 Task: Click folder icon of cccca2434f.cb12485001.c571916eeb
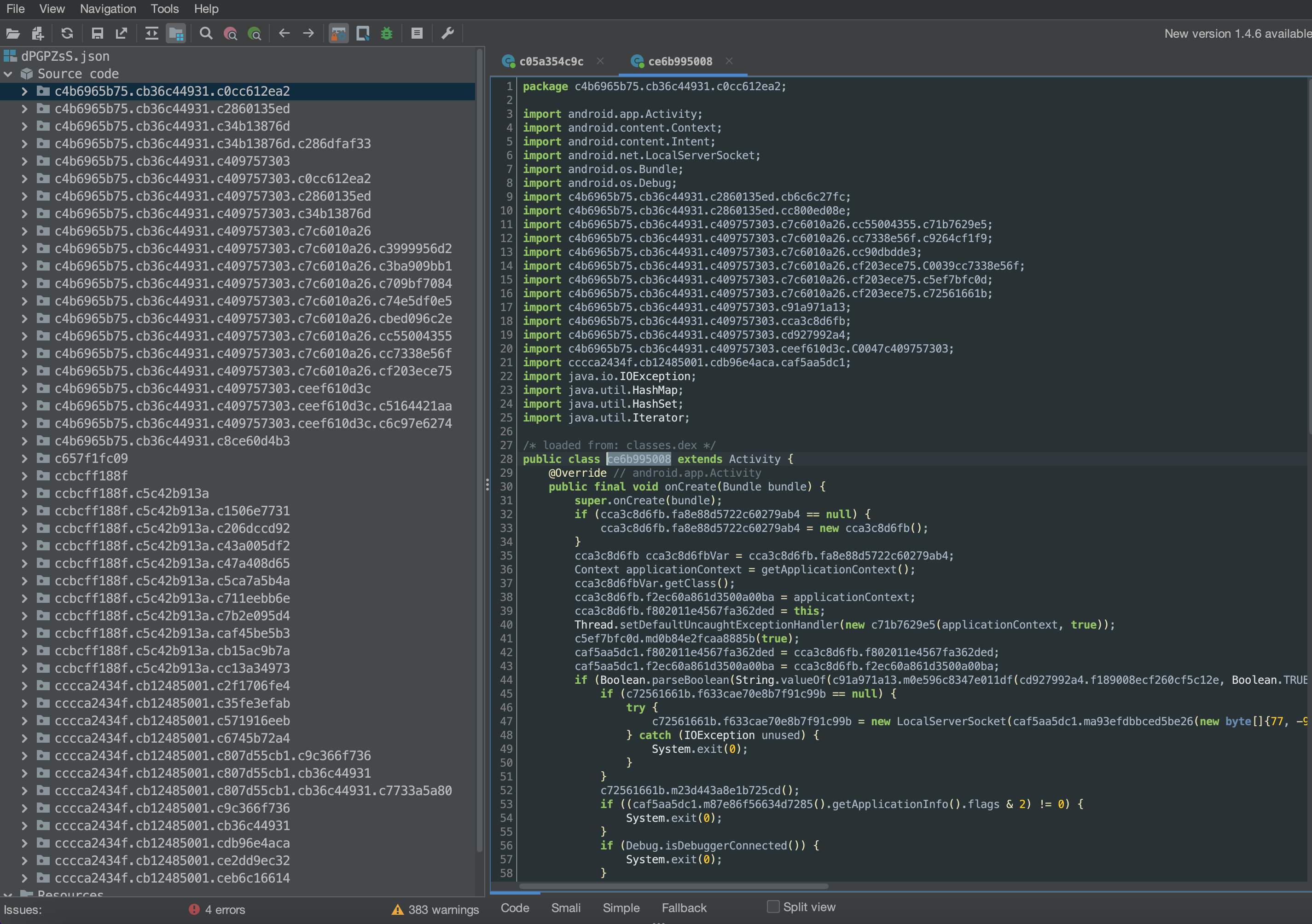tap(43, 721)
